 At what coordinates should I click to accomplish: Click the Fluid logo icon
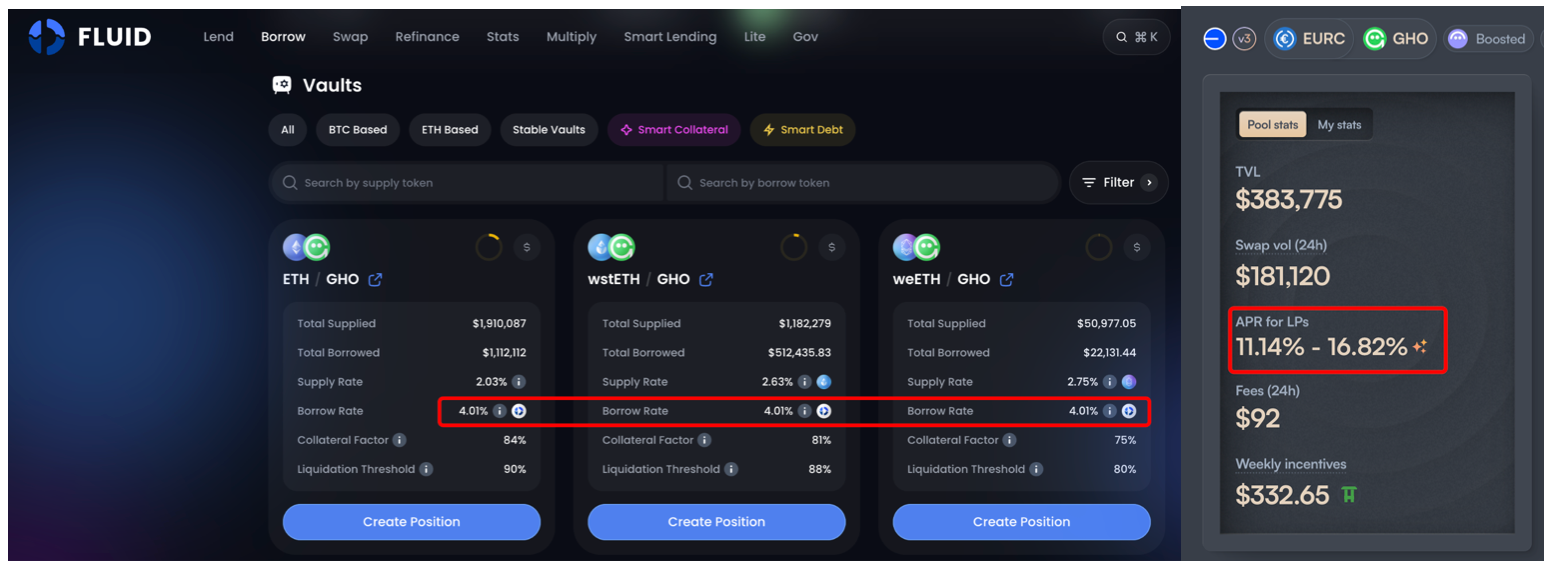pos(47,37)
